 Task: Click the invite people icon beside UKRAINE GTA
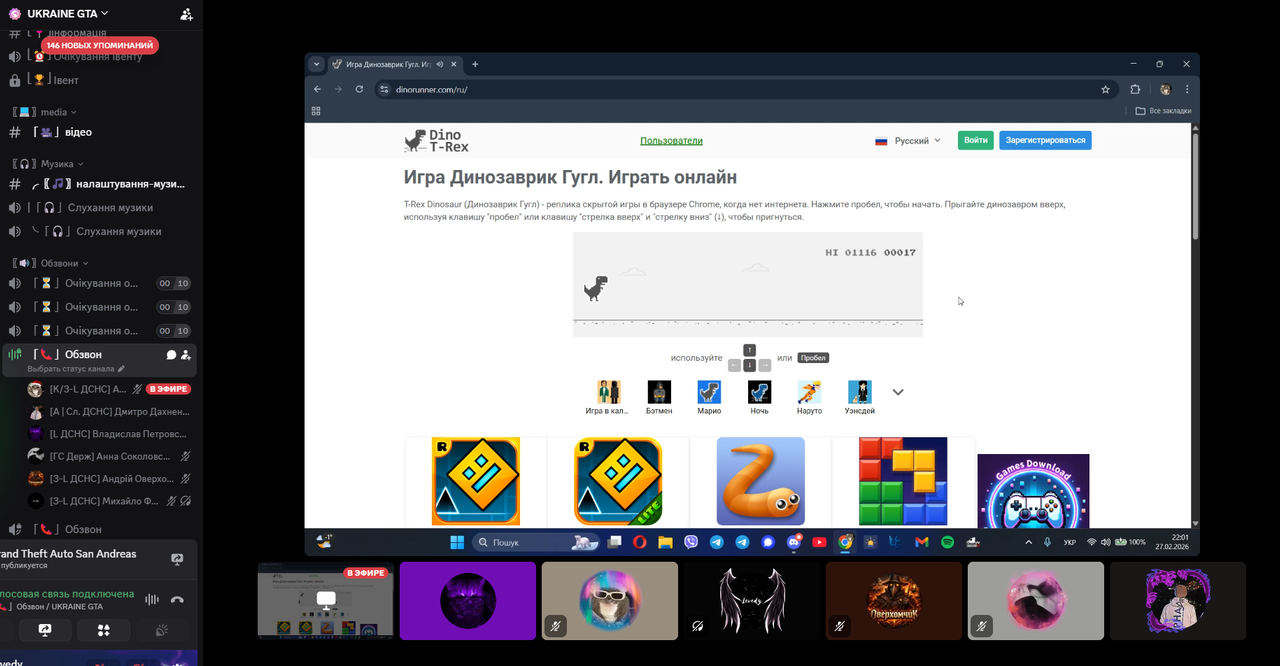point(186,14)
